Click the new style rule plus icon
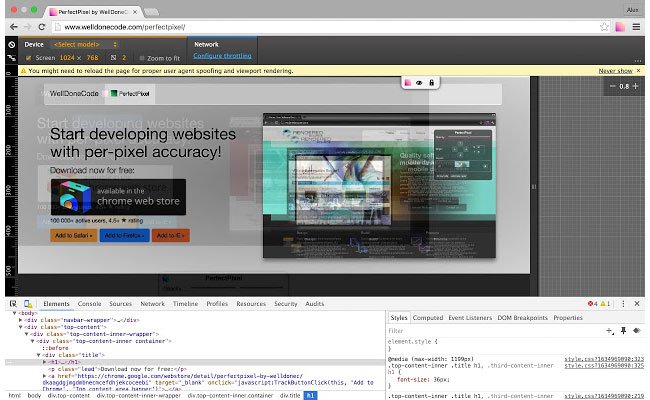 [x=610, y=331]
